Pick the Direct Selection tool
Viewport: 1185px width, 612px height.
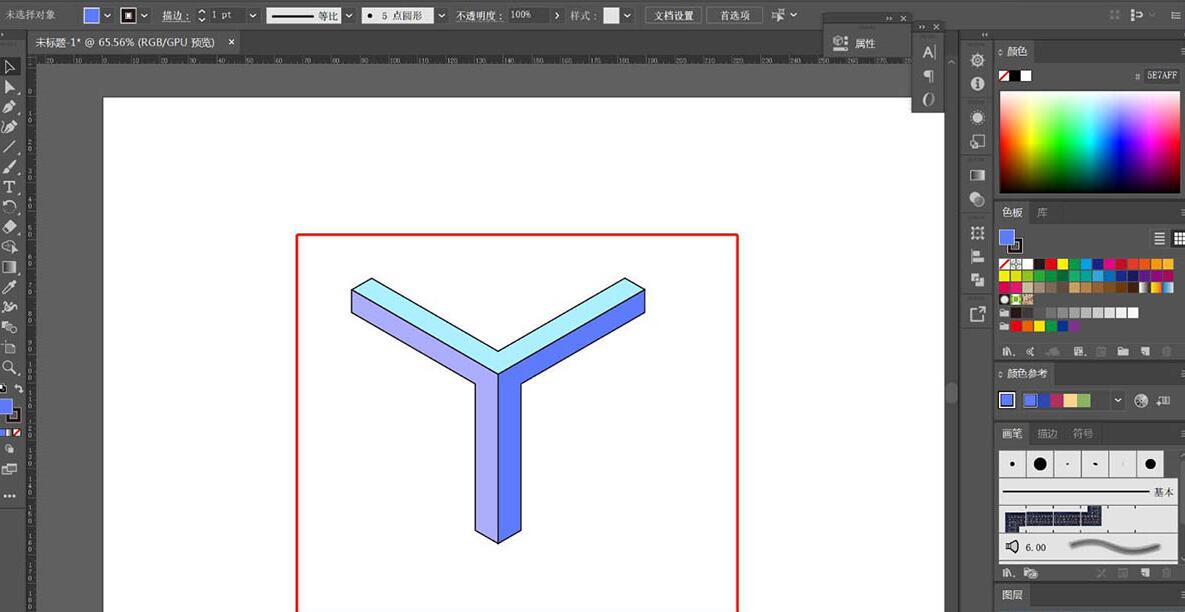point(10,87)
